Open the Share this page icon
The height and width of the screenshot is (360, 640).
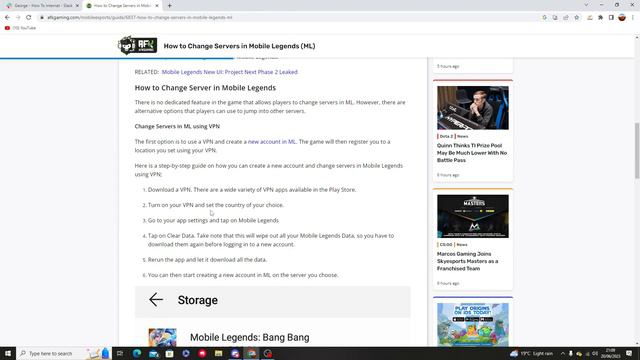tap(566, 18)
